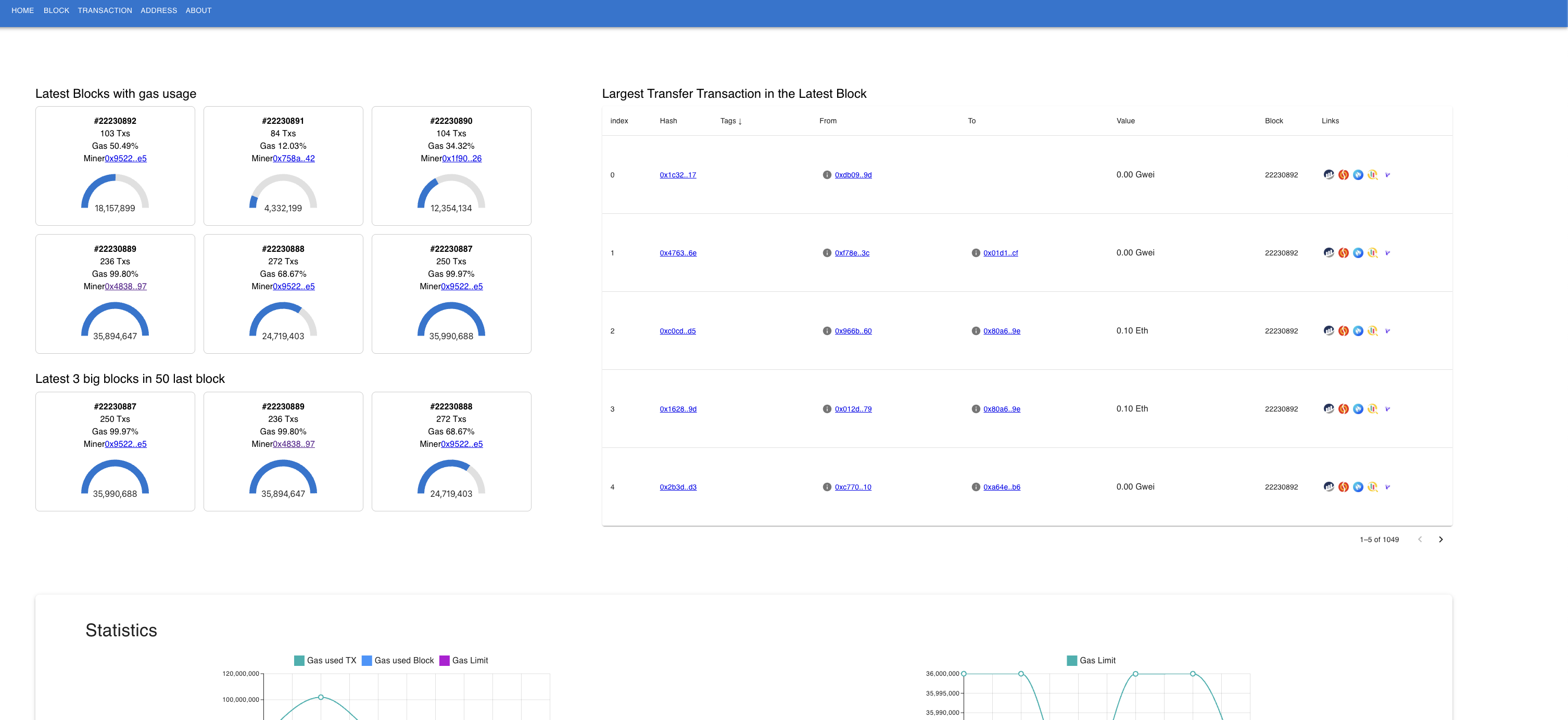This screenshot has height=720, width=1568.
Task: Click purple arrow icon in row 4
Action: point(1387,487)
